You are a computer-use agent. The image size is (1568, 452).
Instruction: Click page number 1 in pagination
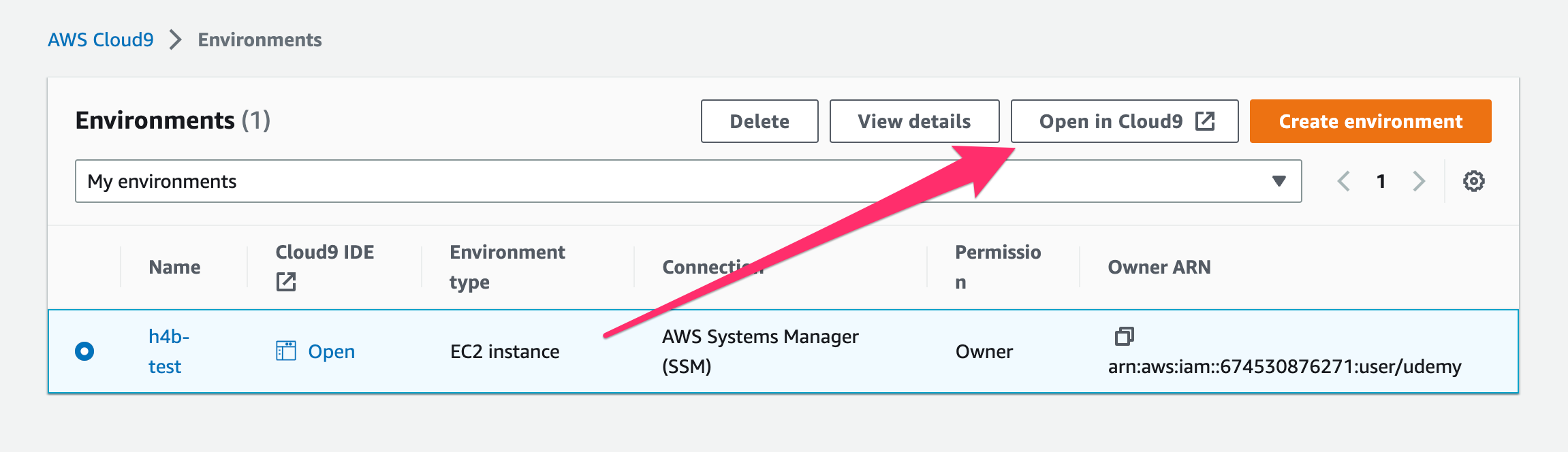pos(1381,181)
